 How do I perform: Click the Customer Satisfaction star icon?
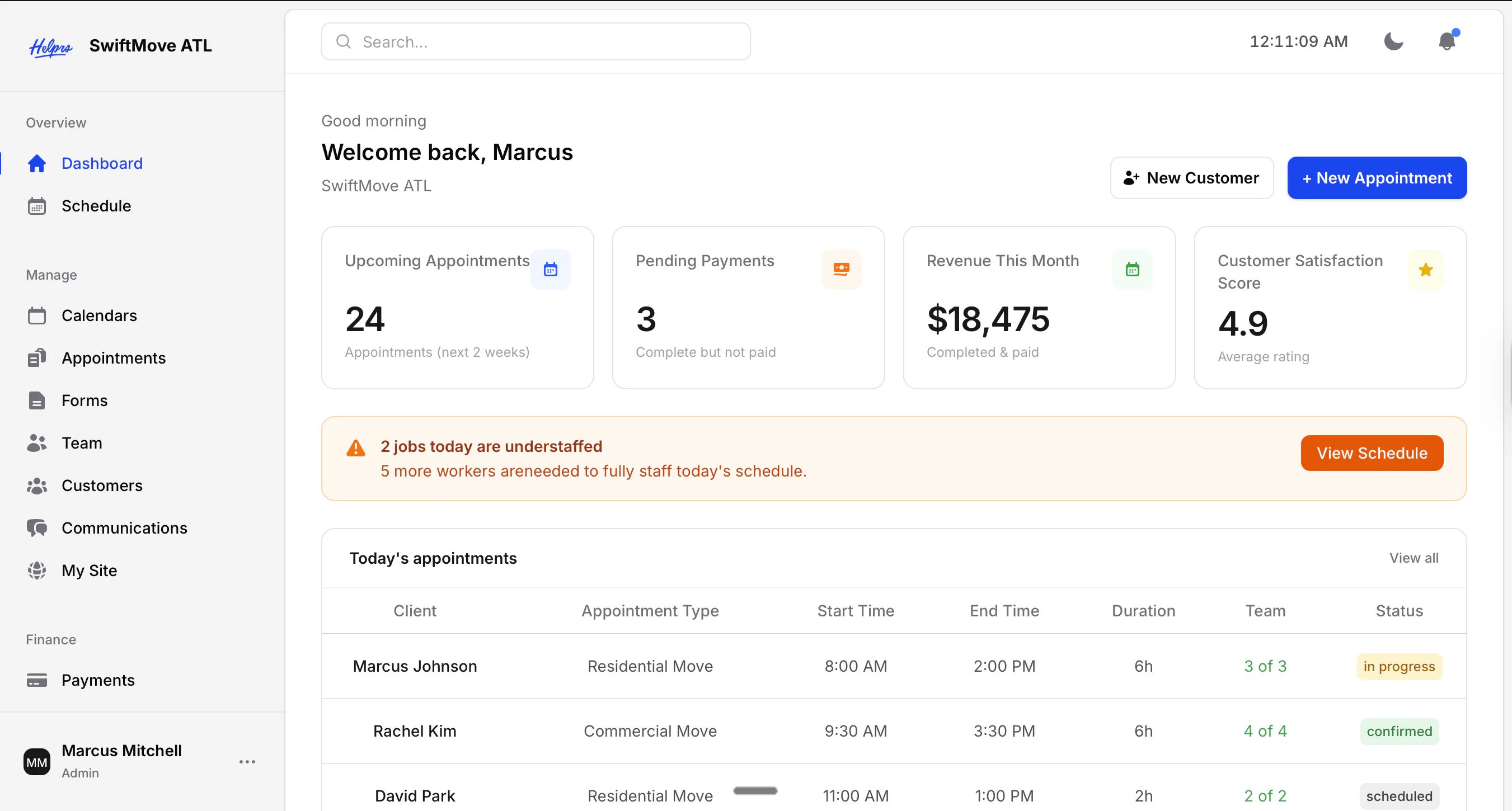tap(1426, 270)
